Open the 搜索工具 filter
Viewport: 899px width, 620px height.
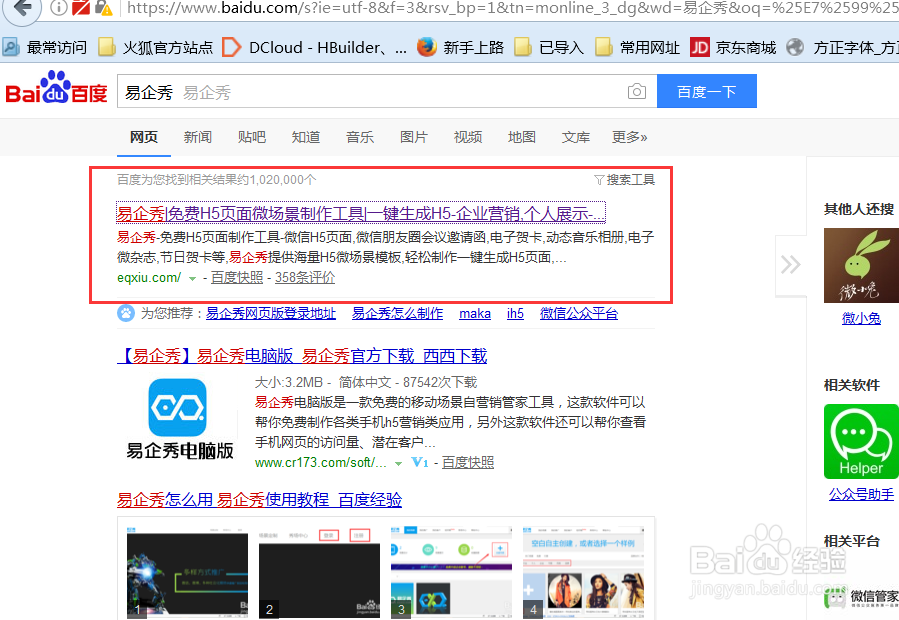click(624, 180)
